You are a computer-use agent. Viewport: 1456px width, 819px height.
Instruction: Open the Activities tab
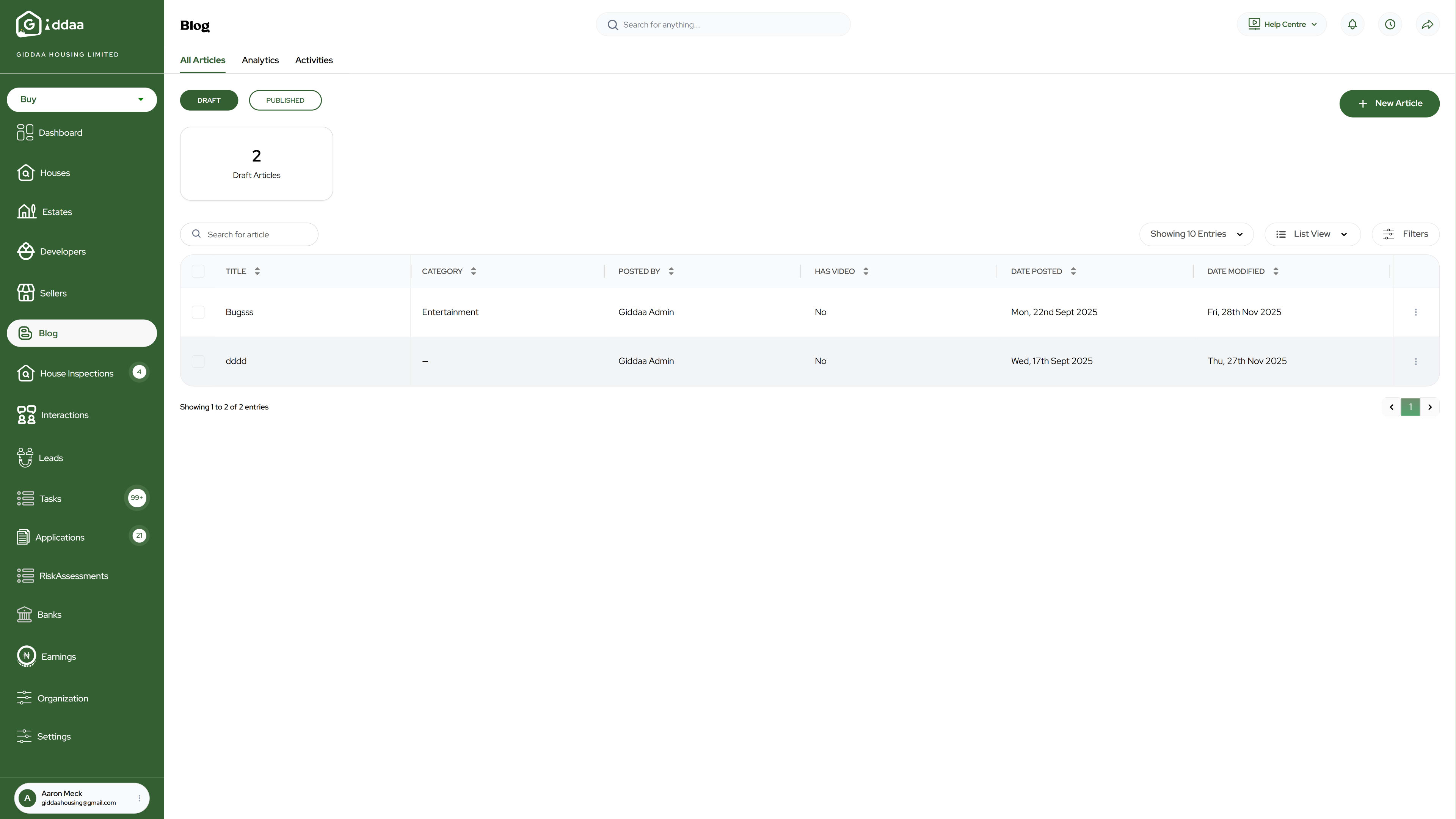(x=314, y=60)
